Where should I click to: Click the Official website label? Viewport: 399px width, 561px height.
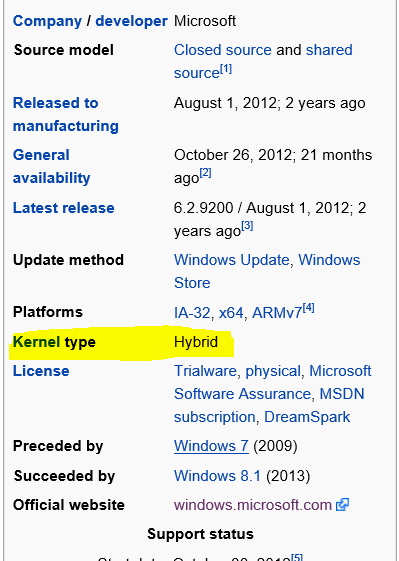[x=69, y=505]
